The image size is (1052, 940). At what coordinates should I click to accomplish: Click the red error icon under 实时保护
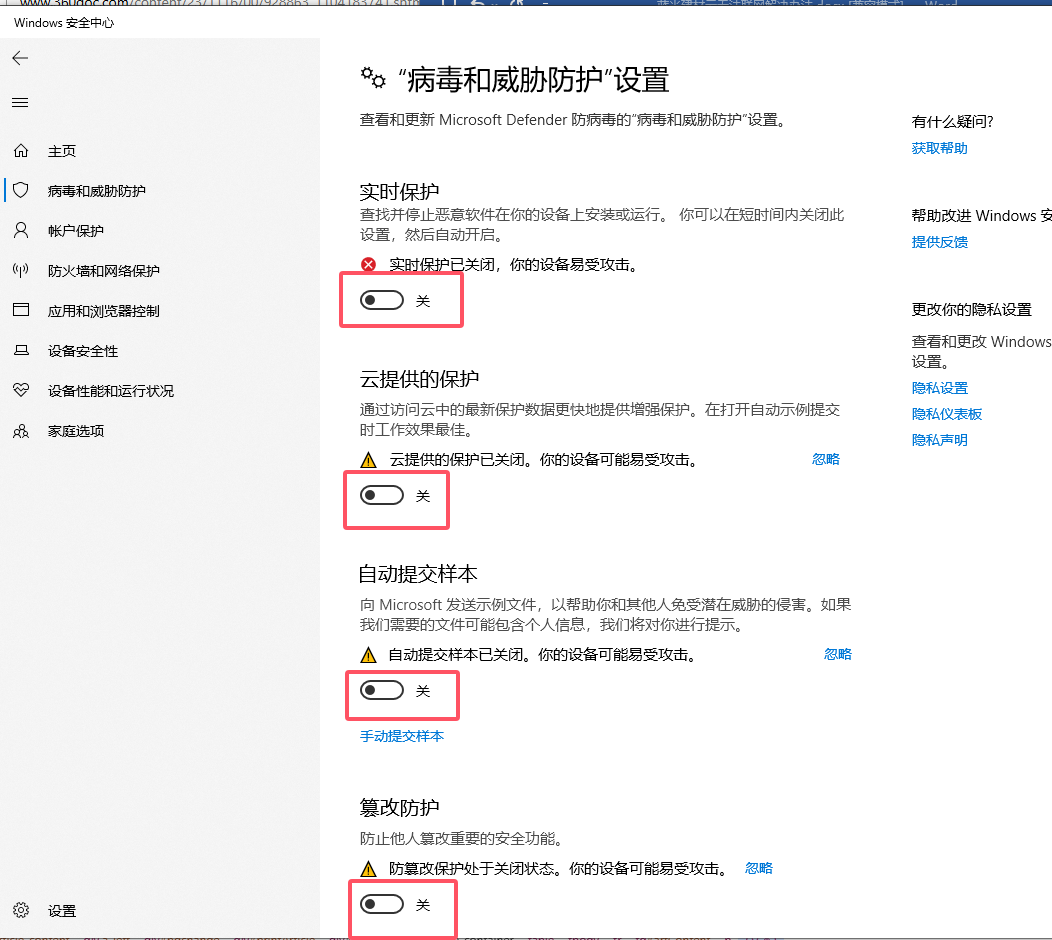[x=368, y=265]
